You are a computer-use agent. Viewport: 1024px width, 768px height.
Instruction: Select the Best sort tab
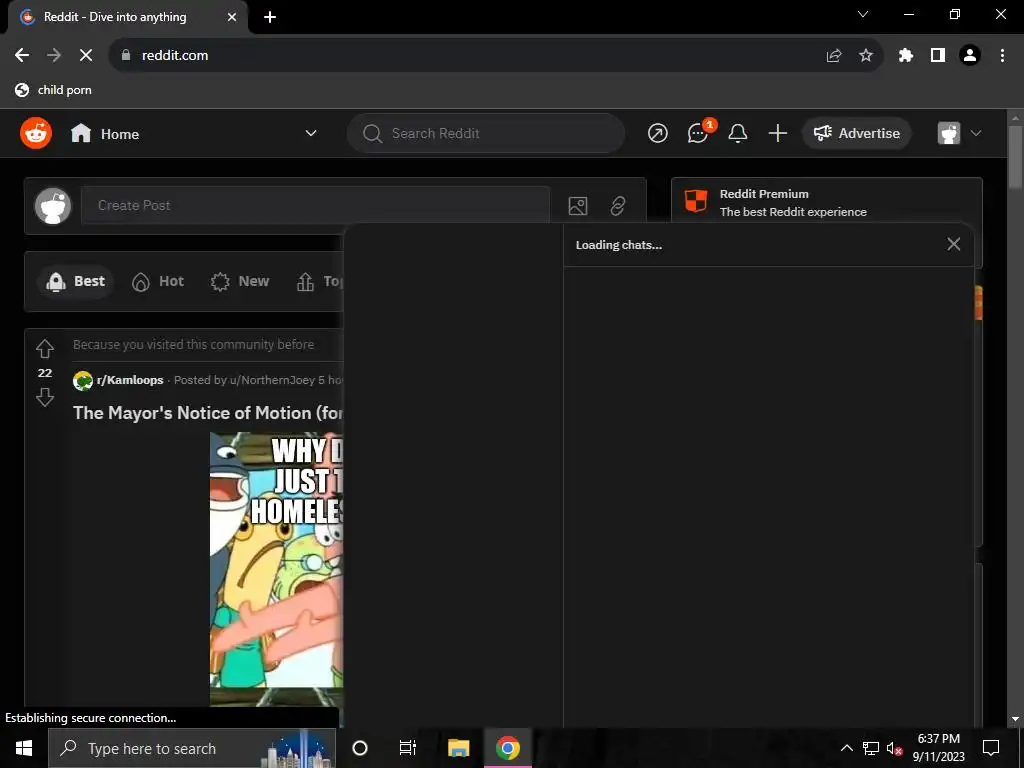(76, 281)
